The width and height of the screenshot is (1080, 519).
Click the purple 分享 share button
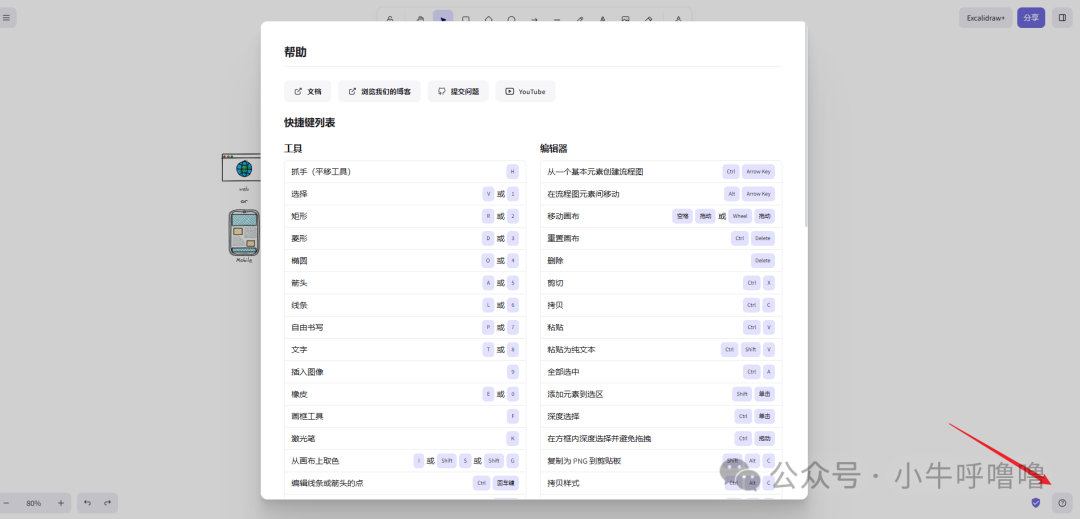pyautogui.click(x=1031, y=18)
